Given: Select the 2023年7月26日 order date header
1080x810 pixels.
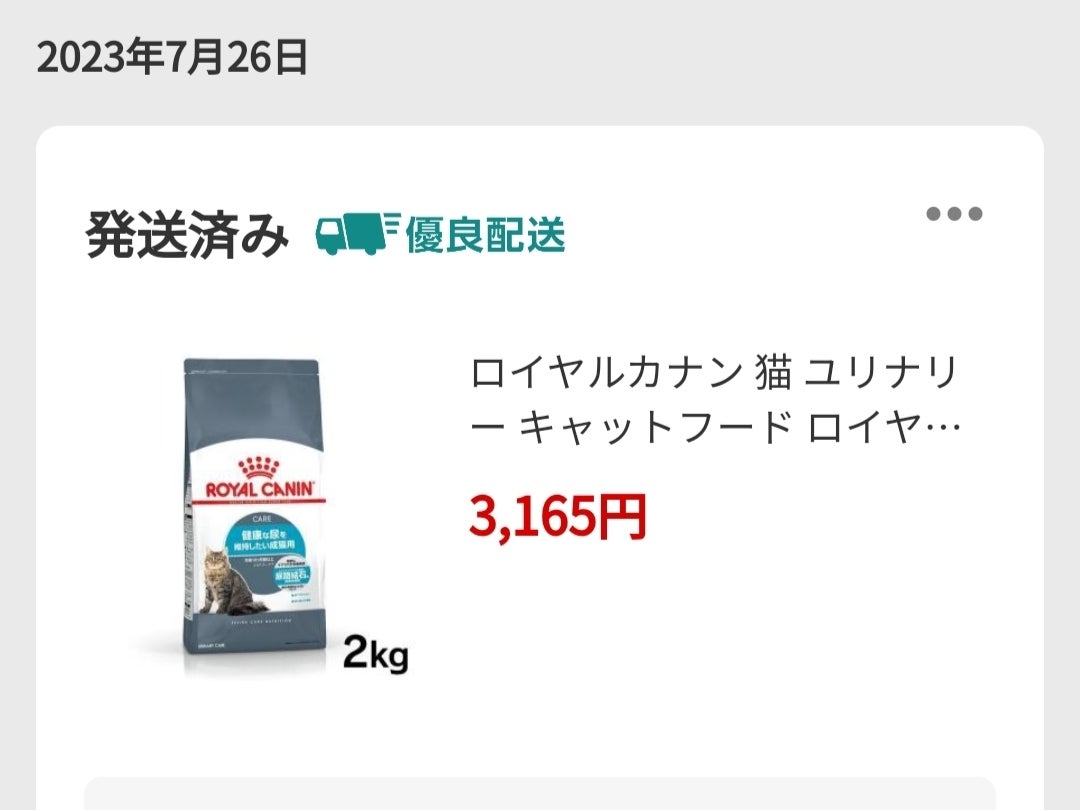Looking at the screenshot, I should pyautogui.click(x=172, y=57).
